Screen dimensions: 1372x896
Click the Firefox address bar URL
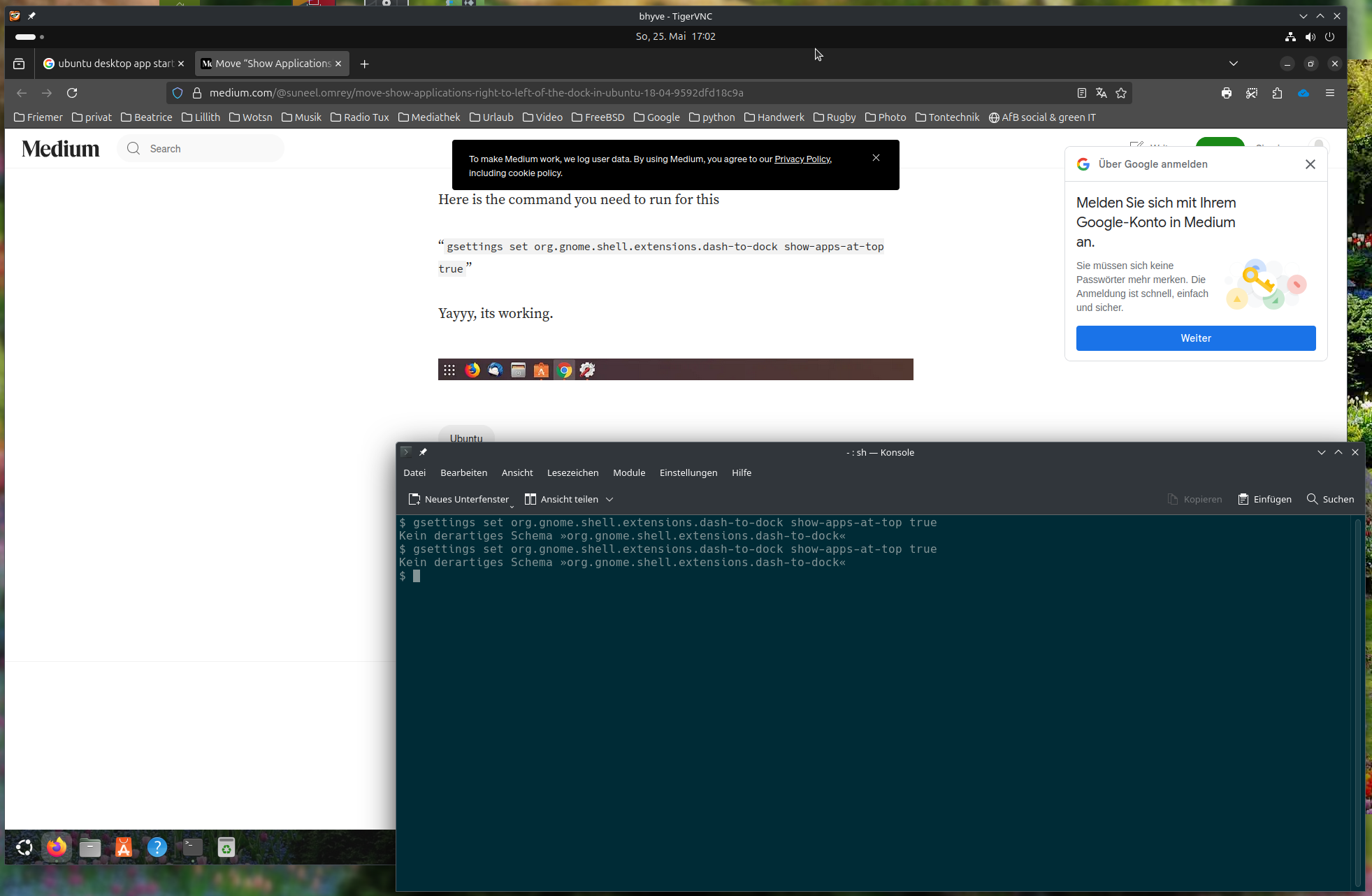(476, 93)
